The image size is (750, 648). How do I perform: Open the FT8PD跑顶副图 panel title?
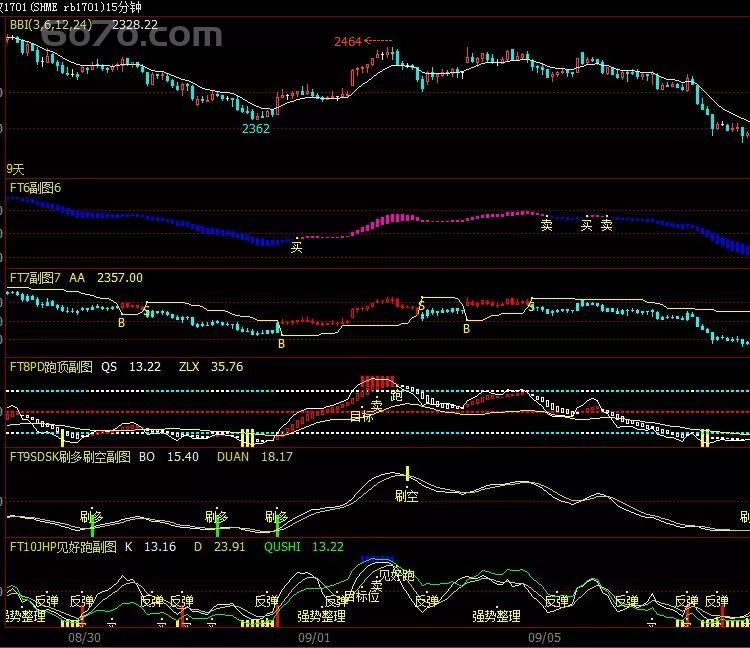pos(51,367)
